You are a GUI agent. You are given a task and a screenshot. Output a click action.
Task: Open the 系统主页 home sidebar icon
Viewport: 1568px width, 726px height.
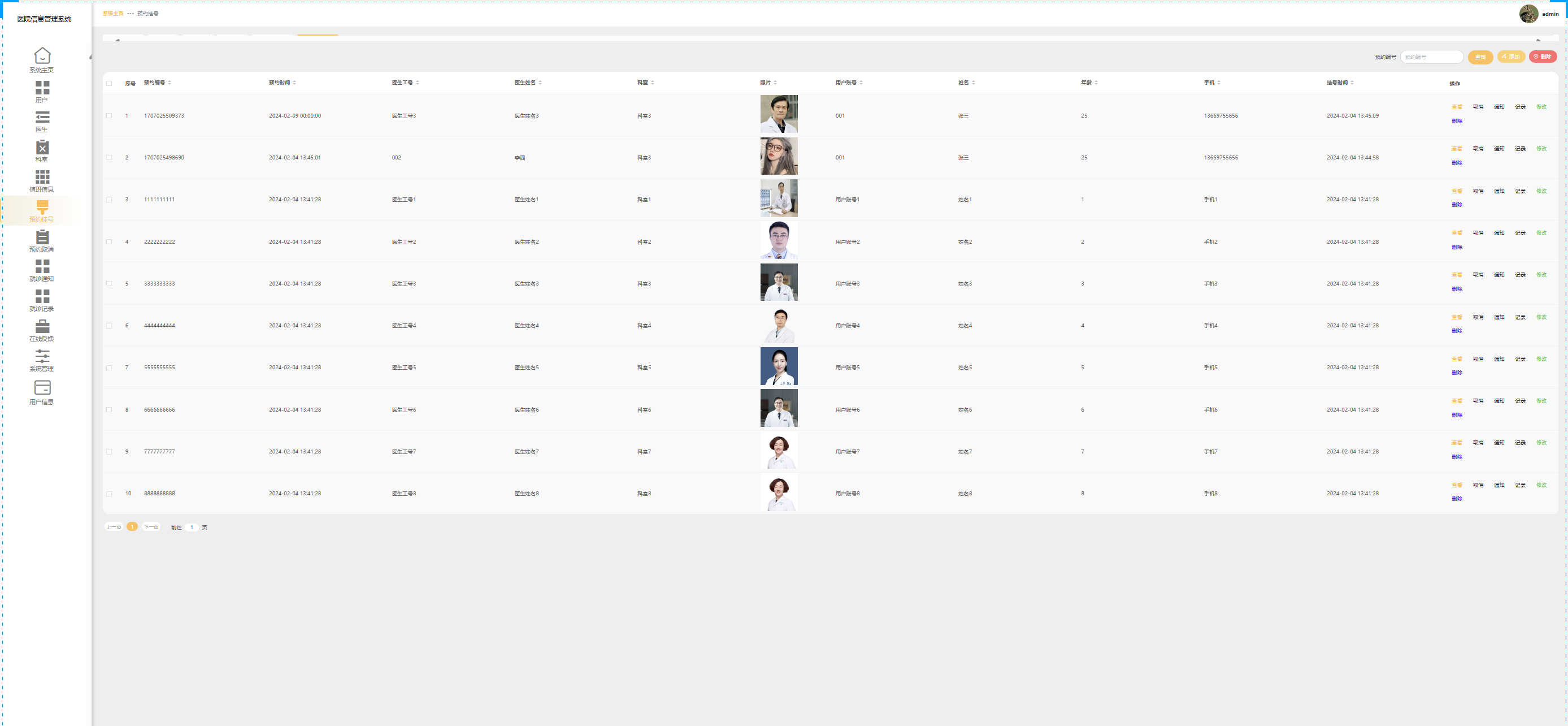point(42,55)
